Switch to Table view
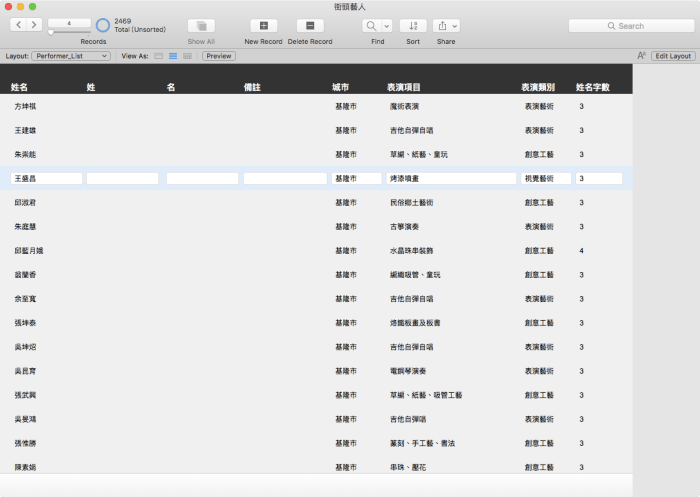The width and height of the screenshot is (700, 497). pos(187,56)
